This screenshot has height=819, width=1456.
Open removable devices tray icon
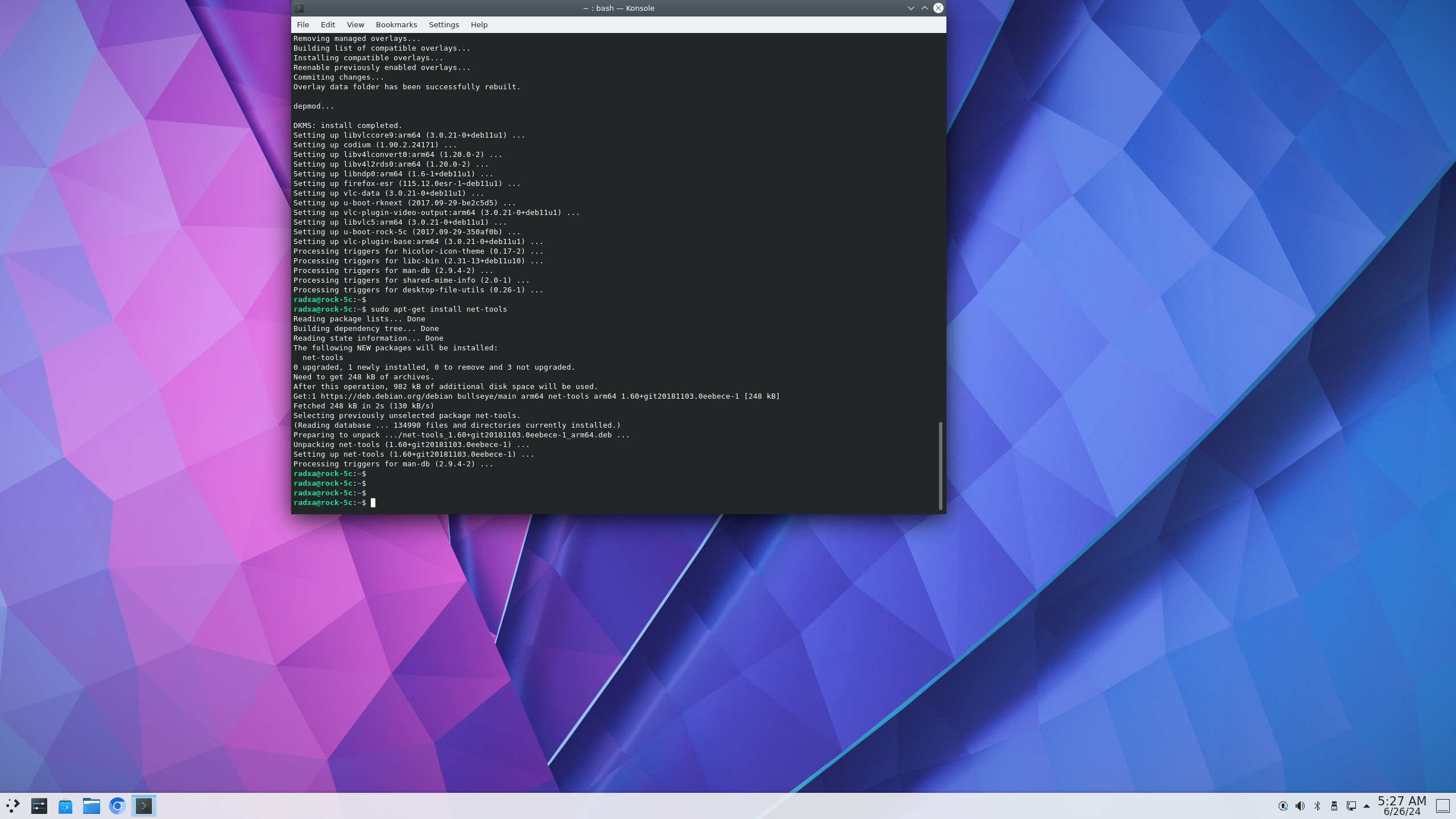coord(1334,806)
